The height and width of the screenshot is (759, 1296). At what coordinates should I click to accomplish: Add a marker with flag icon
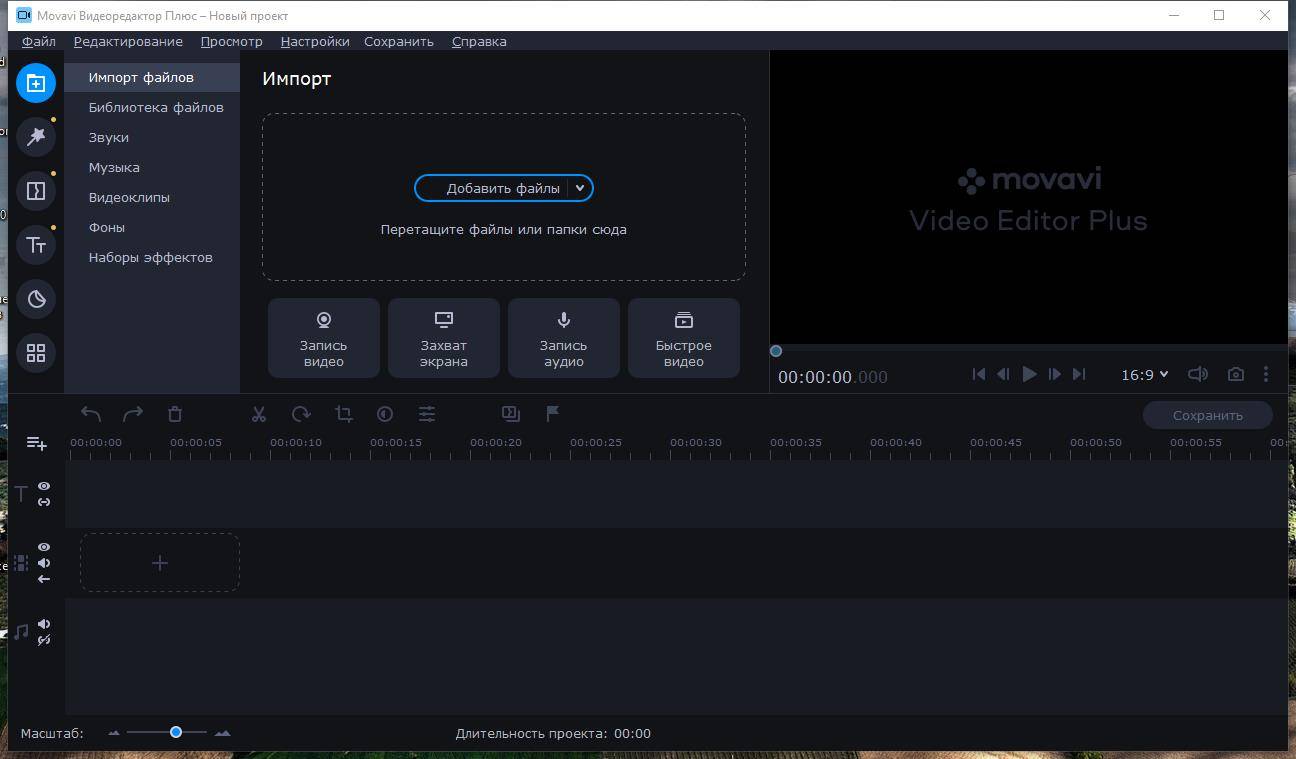pyautogui.click(x=552, y=413)
